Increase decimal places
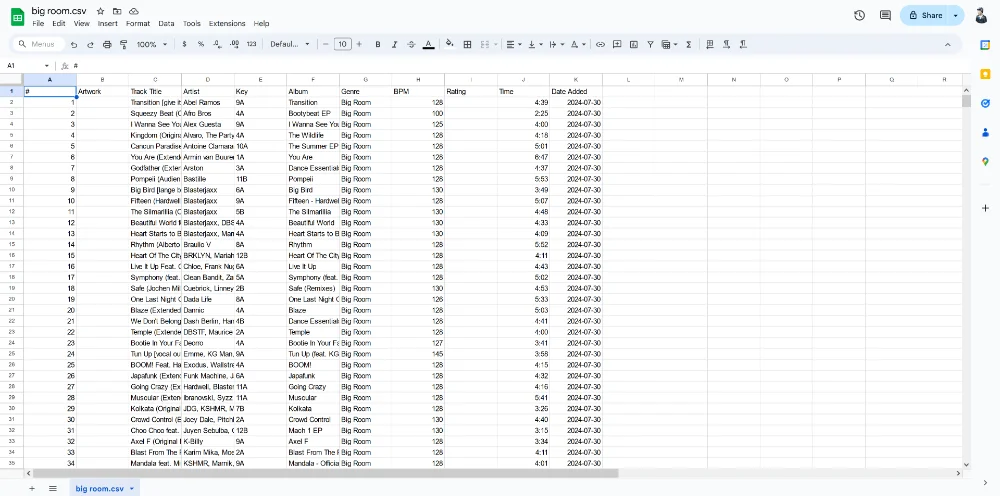 coord(234,45)
